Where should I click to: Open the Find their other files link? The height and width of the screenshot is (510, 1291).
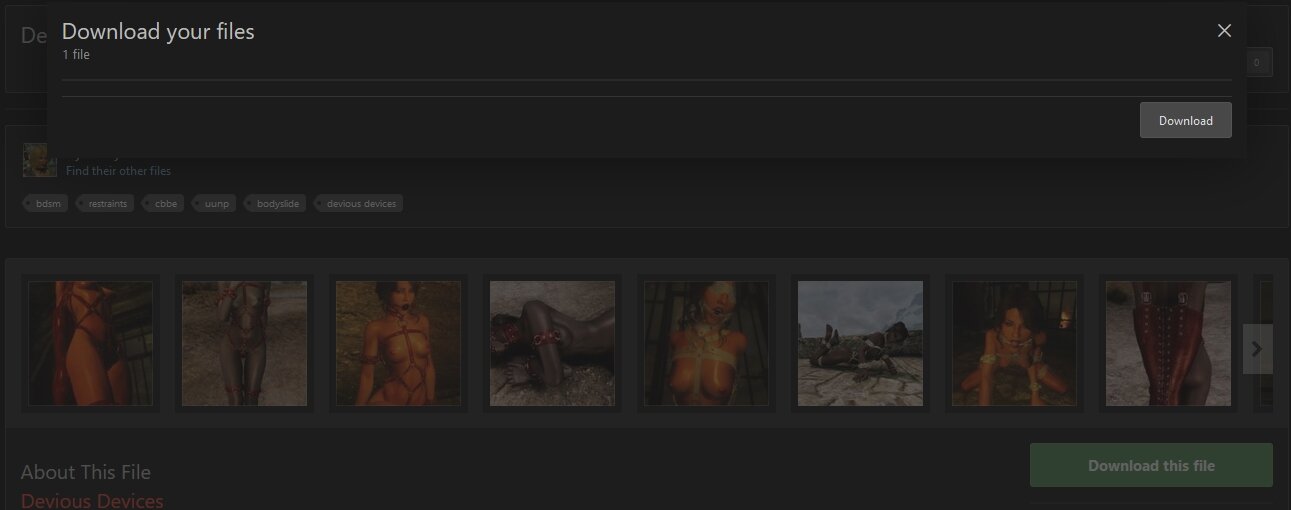118,171
